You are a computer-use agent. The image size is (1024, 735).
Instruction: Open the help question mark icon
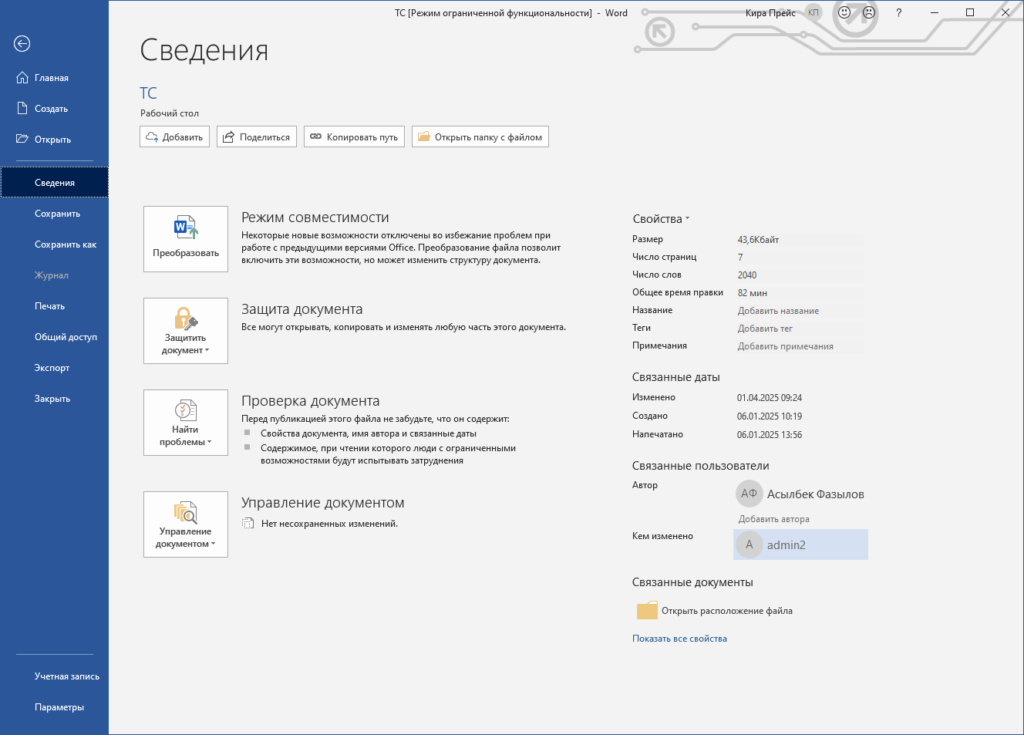[899, 13]
